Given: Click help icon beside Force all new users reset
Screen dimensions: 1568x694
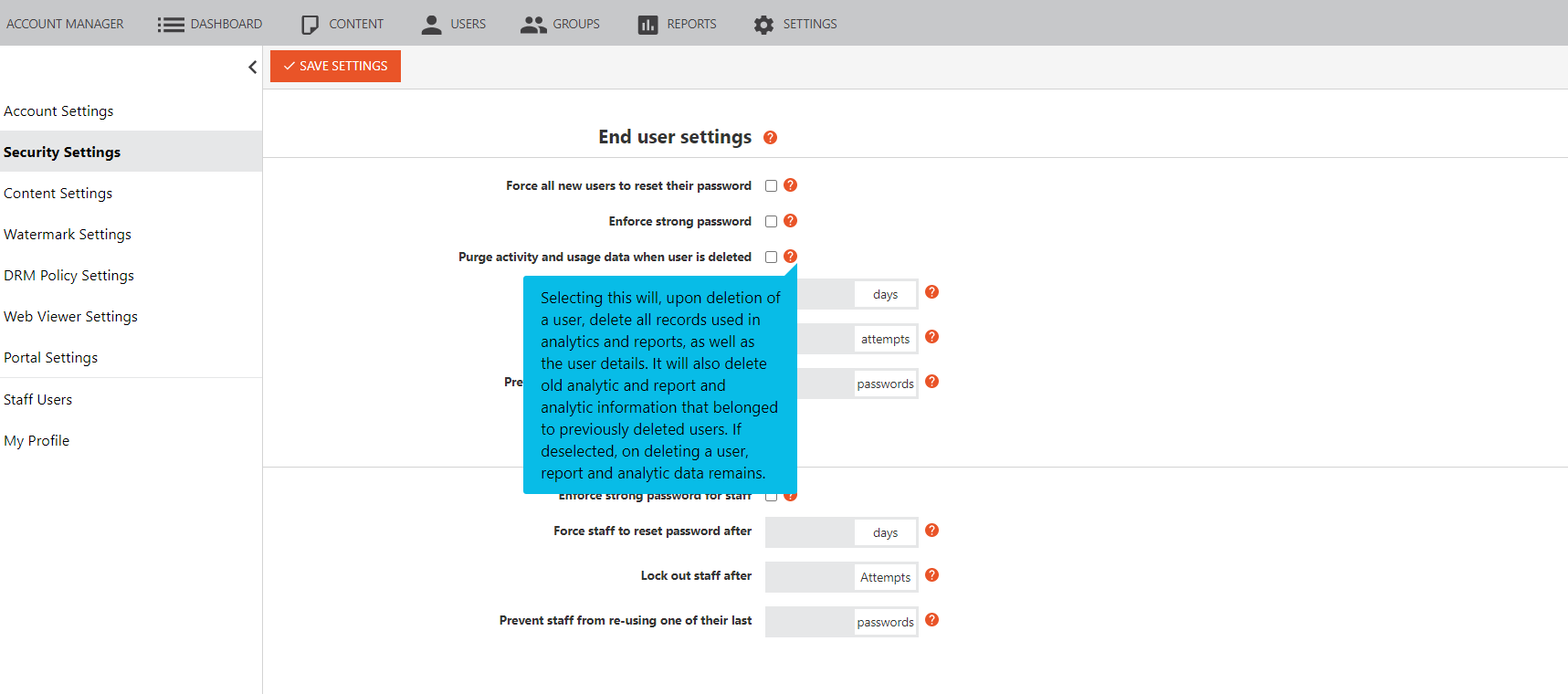Looking at the screenshot, I should coord(791,185).
